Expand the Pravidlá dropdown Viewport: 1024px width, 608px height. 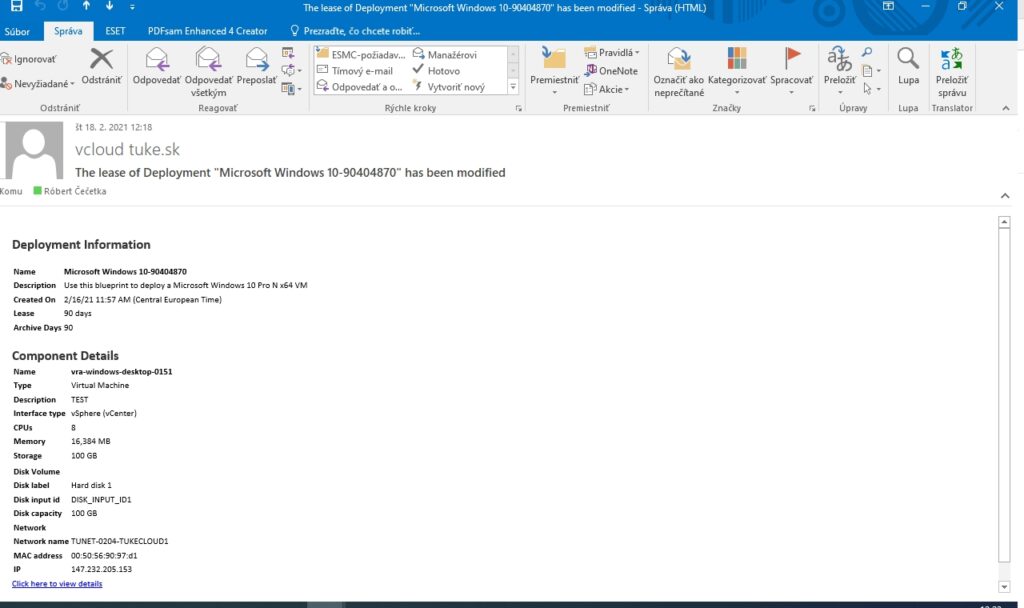tap(612, 52)
